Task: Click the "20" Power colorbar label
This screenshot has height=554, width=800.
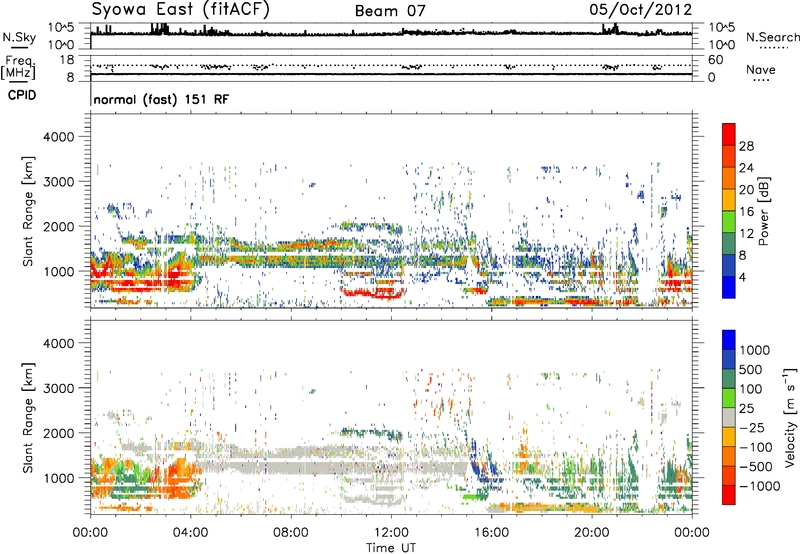Action: click(746, 190)
